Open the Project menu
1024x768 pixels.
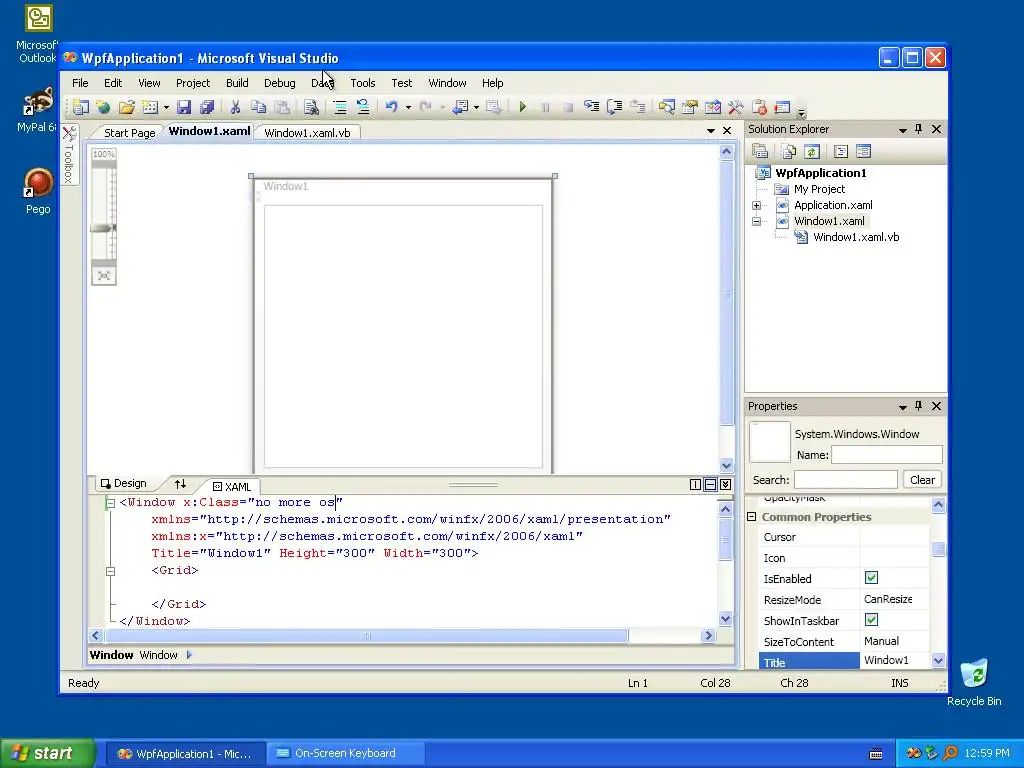[193, 83]
